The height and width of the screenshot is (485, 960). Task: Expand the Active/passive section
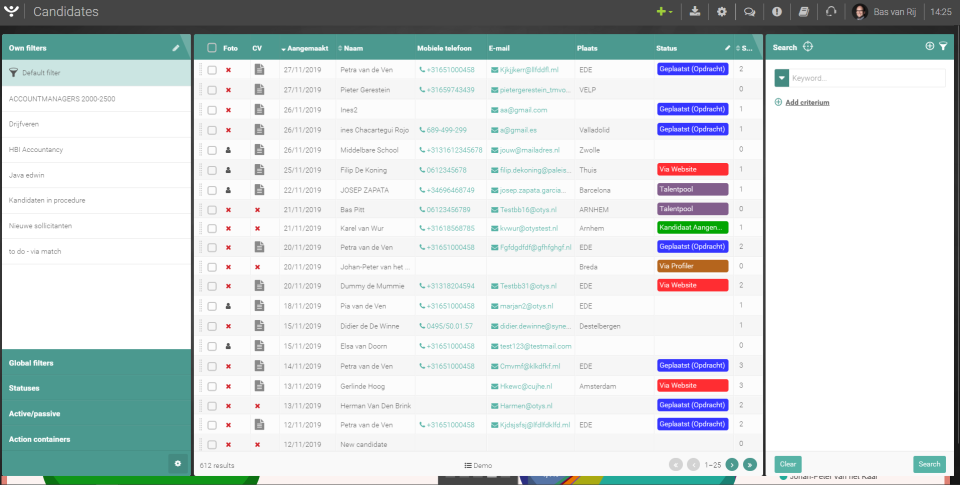pos(97,413)
